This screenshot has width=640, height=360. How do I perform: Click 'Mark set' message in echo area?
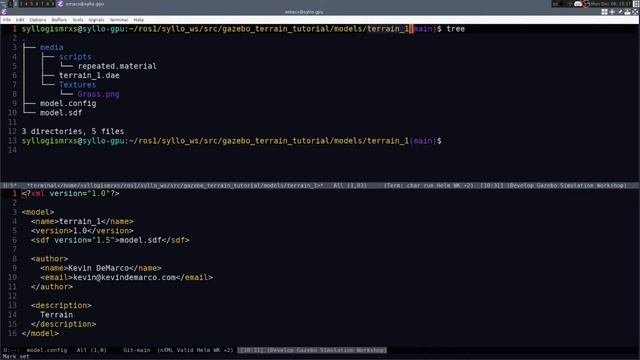click(16, 357)
